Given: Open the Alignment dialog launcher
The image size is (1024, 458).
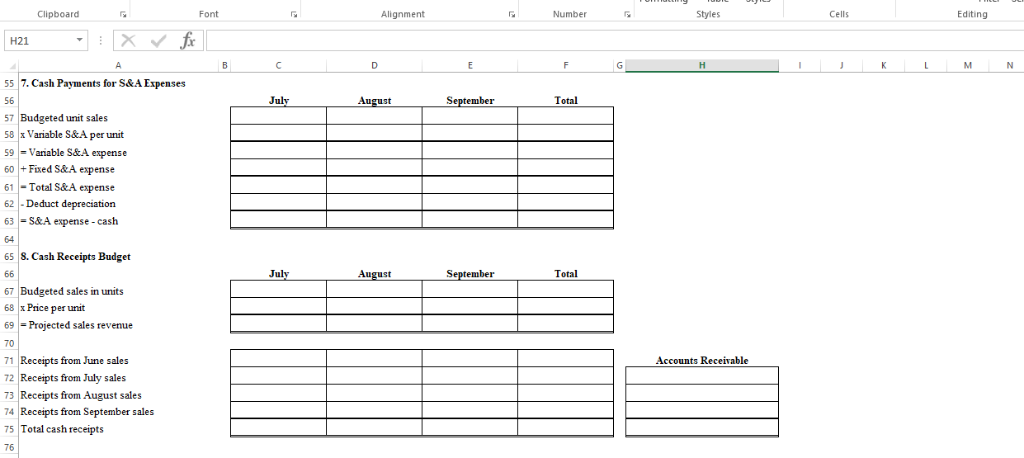Looking at the screenshot, I should coord(511,14).
